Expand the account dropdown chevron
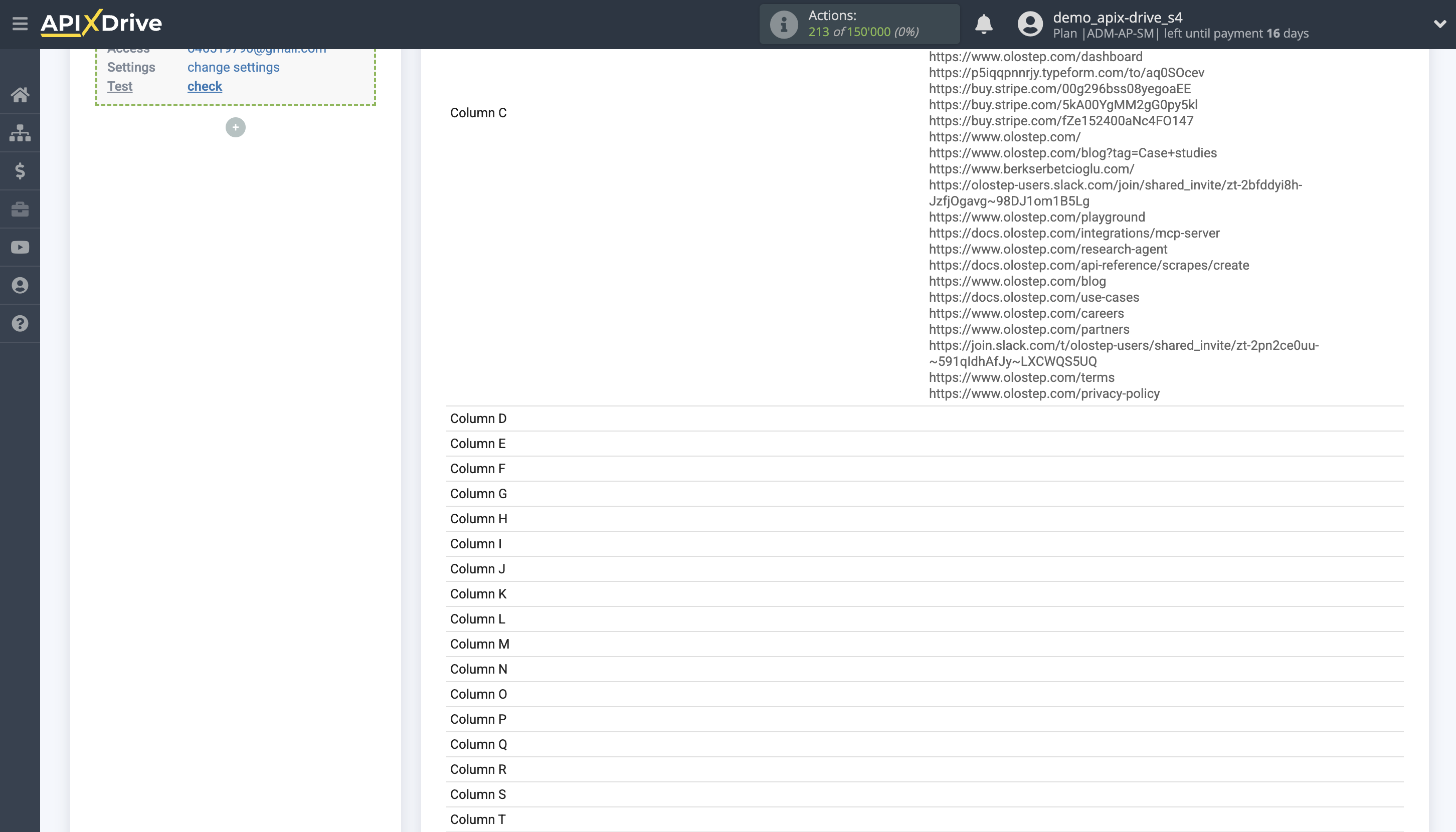This screenshot has width=1456, height=832. click(x=1439, y=24)
